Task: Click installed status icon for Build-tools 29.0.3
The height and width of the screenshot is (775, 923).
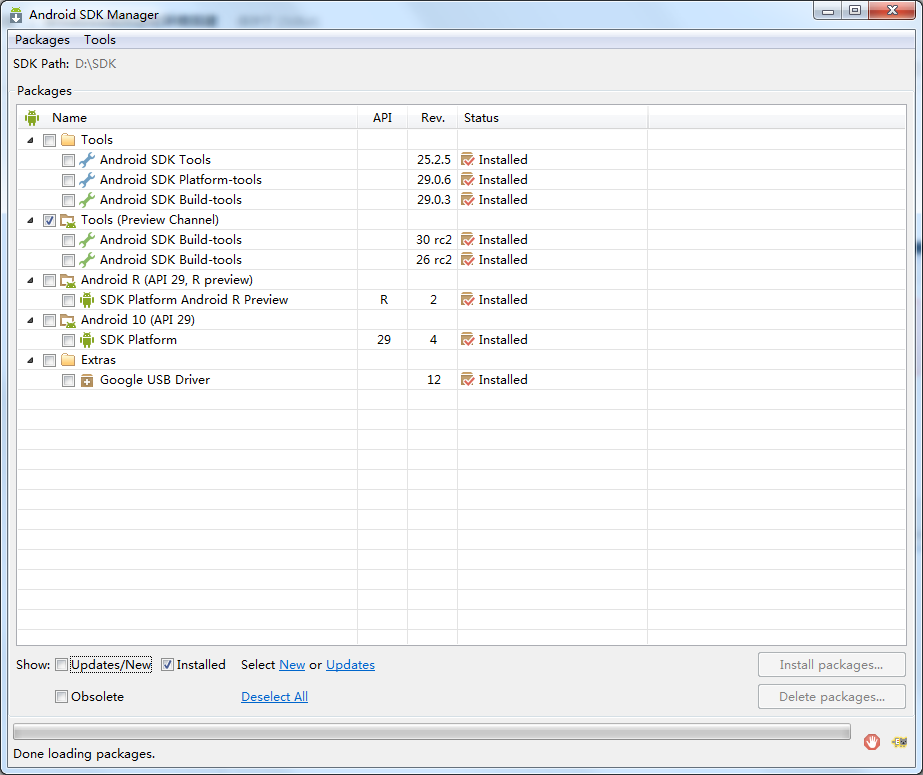Action: 467,200
